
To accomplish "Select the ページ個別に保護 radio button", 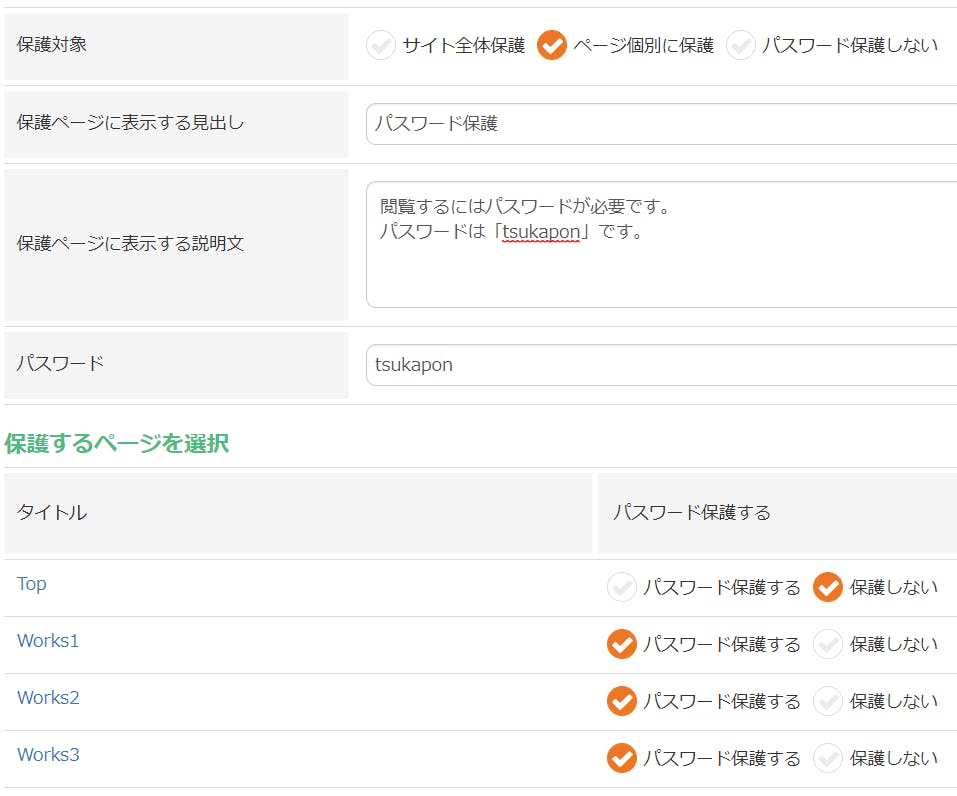I will point(549,44).
